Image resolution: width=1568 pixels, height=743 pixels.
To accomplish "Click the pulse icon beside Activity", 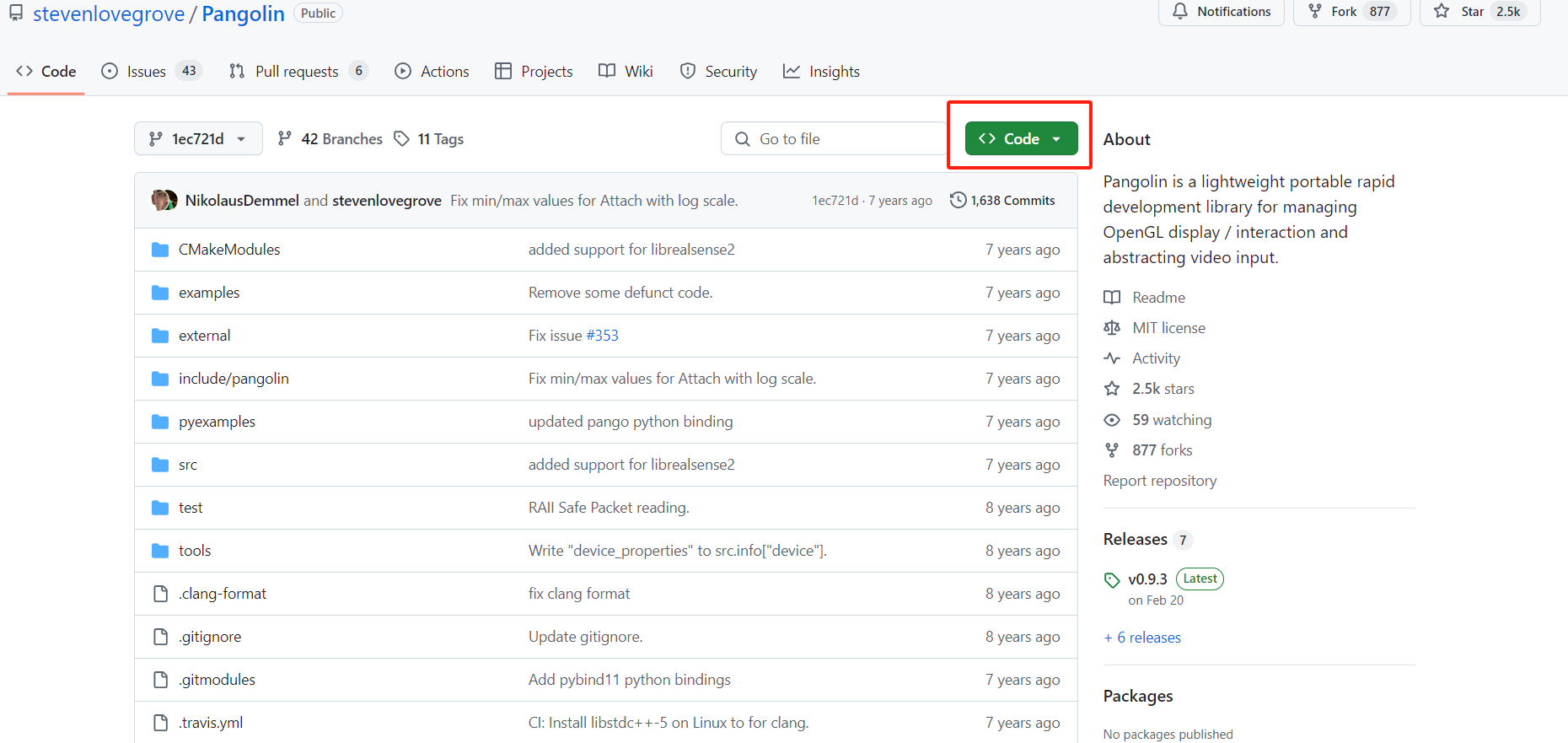I will tap(1112, 358).
